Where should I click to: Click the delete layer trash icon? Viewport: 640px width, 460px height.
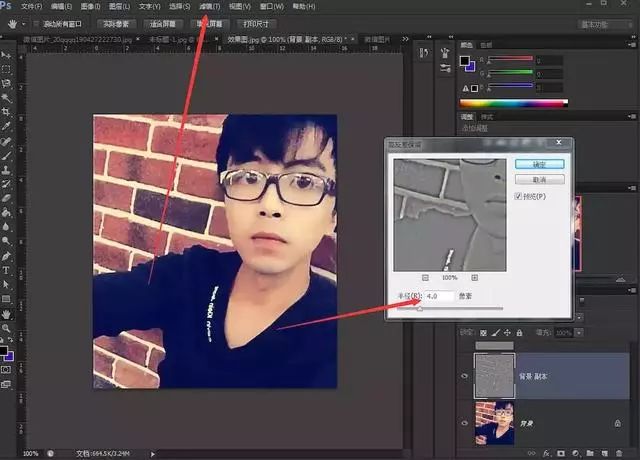(x=621, y=453)
